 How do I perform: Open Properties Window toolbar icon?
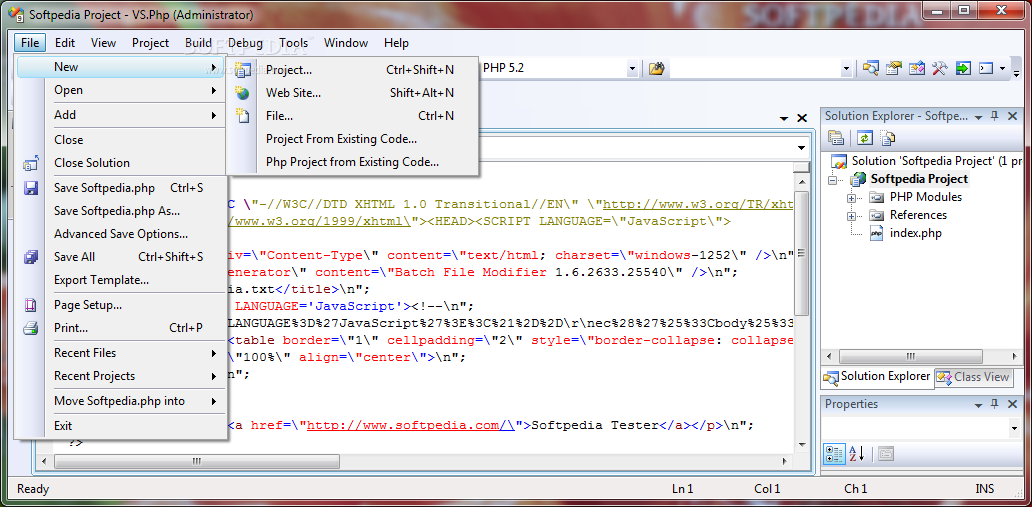[893, 68]
